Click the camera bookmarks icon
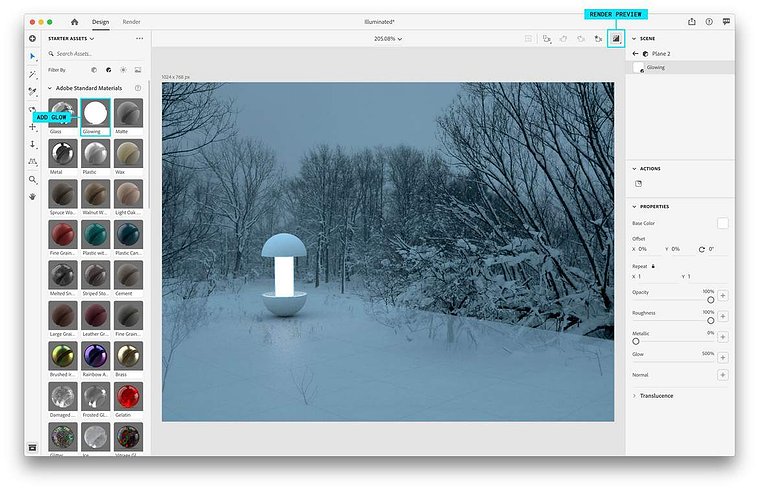This screenshot has width=759, height=490. point(598,39)
